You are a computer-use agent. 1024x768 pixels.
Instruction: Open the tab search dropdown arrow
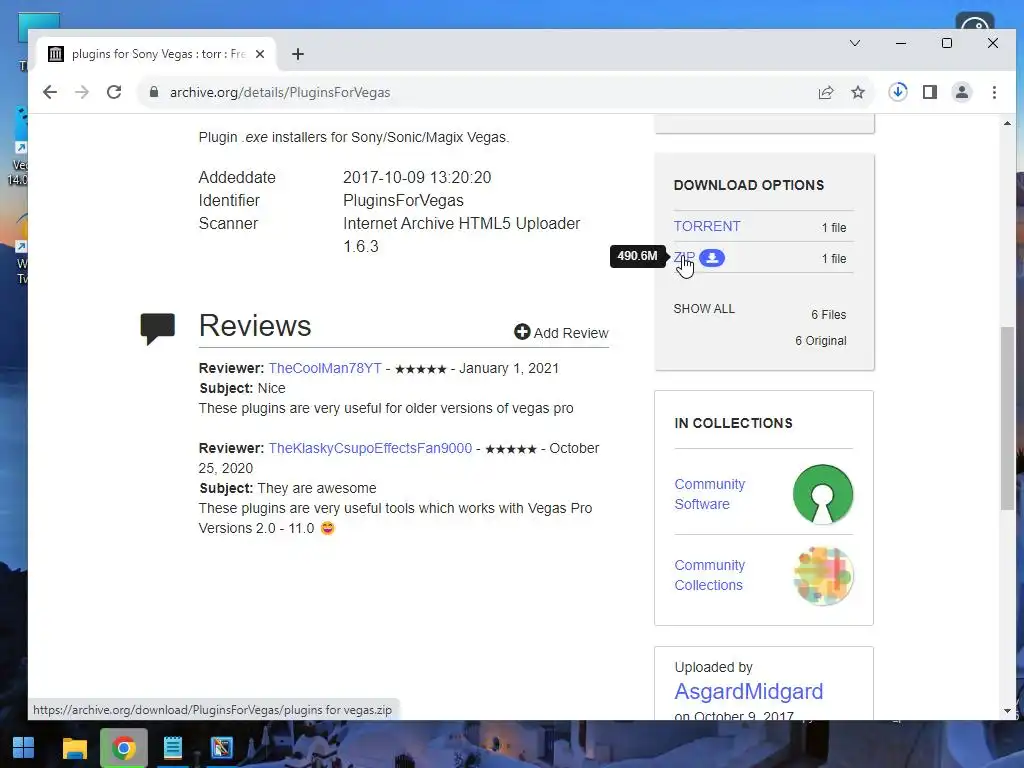coord(855,43)
